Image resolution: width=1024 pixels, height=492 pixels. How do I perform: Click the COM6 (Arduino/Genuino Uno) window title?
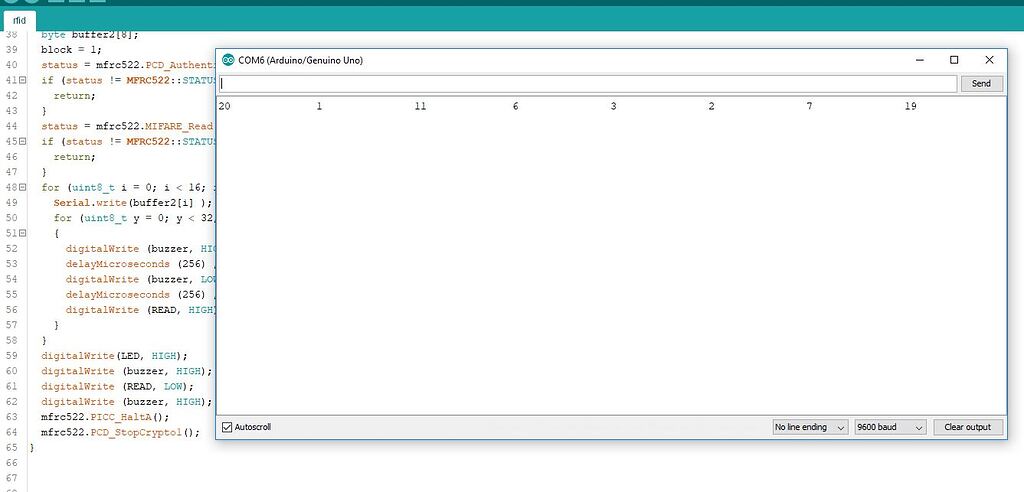click(x=300, y=60)
